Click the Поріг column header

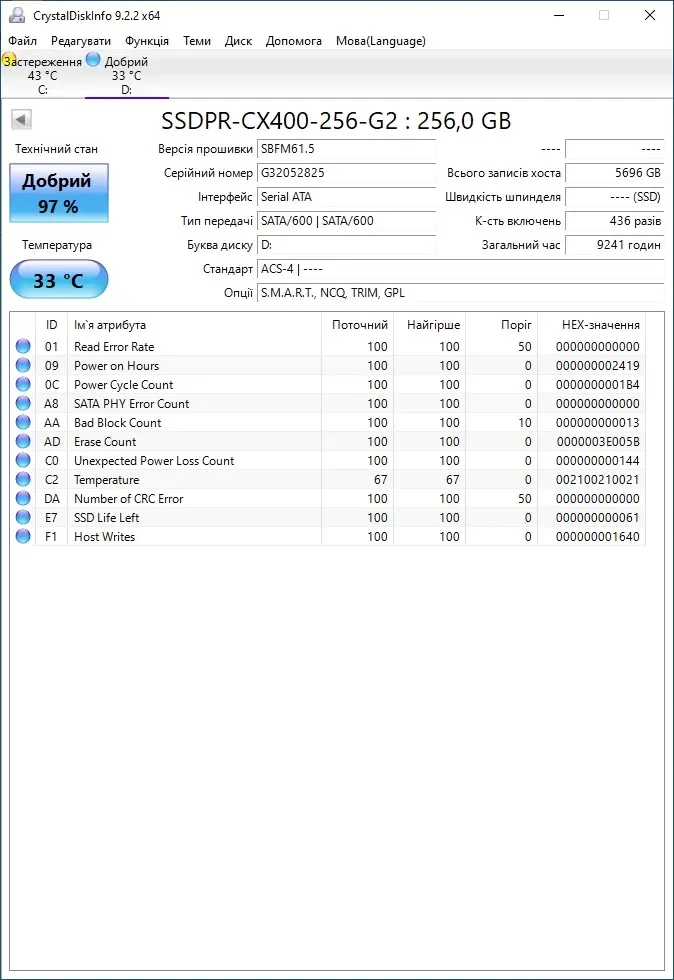pyautogui.click(x=501, y=325)
